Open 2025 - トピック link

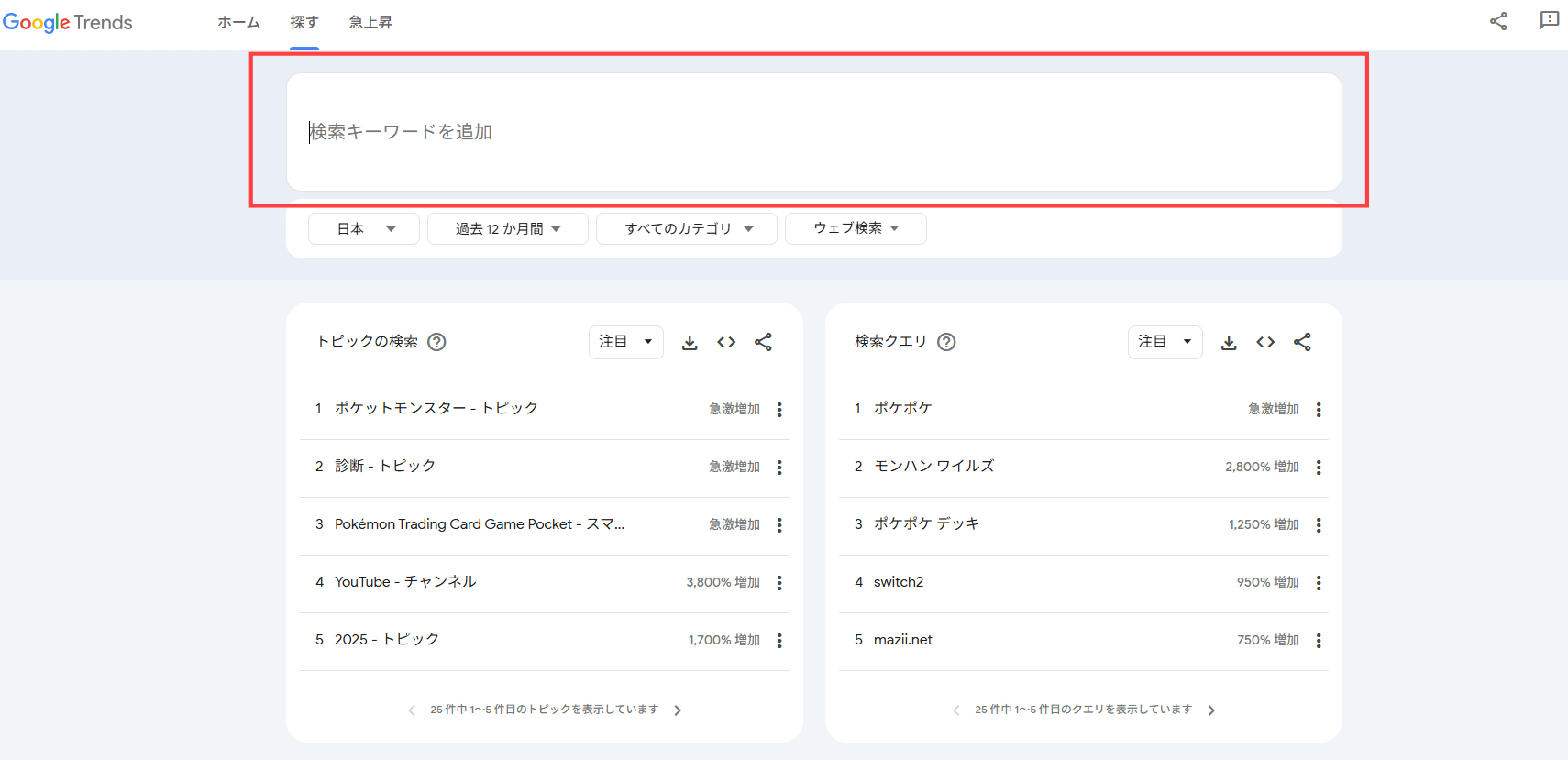coord(387,639)
